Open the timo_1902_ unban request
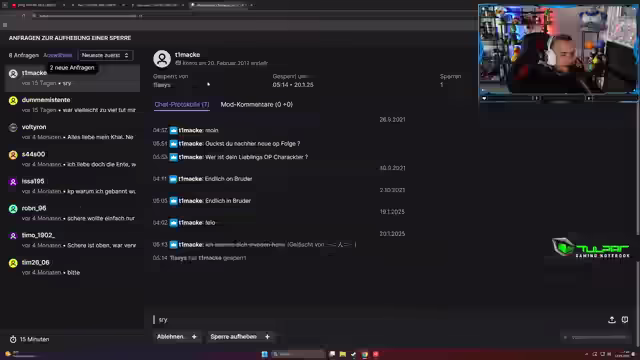640x360 pixels. click(x=73, y=240)
